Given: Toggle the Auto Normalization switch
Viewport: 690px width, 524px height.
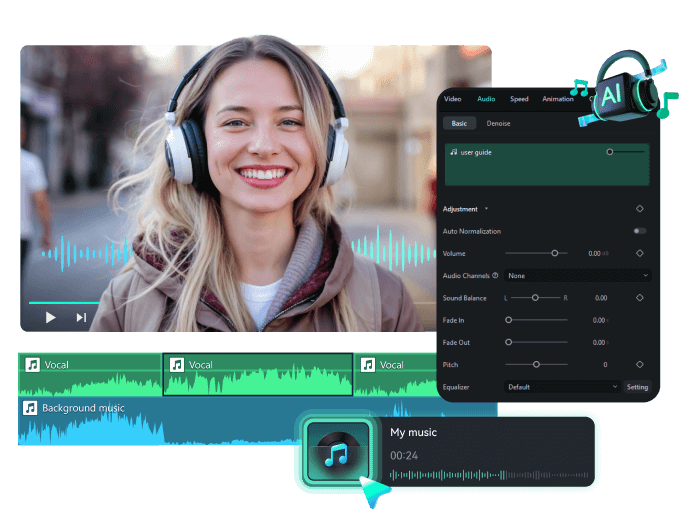Looking at the screenshot, I should coord(639,231).
